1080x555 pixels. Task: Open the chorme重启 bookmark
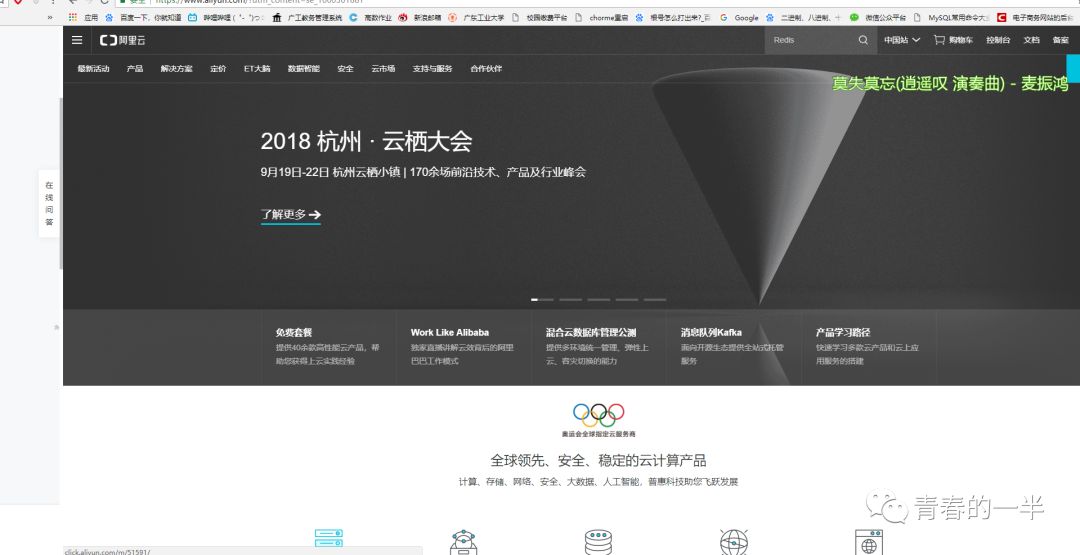(x=602, y=17)
